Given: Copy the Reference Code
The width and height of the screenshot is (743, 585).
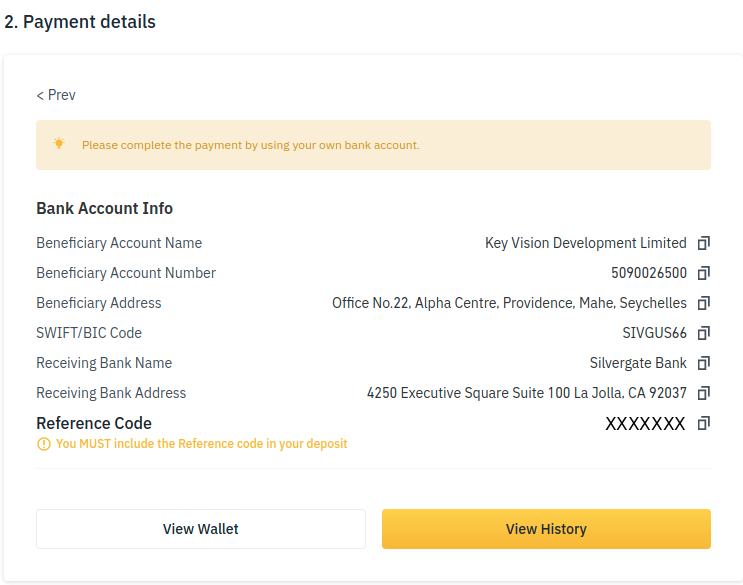Looking at the screenshot, I should tap(704, 423).
